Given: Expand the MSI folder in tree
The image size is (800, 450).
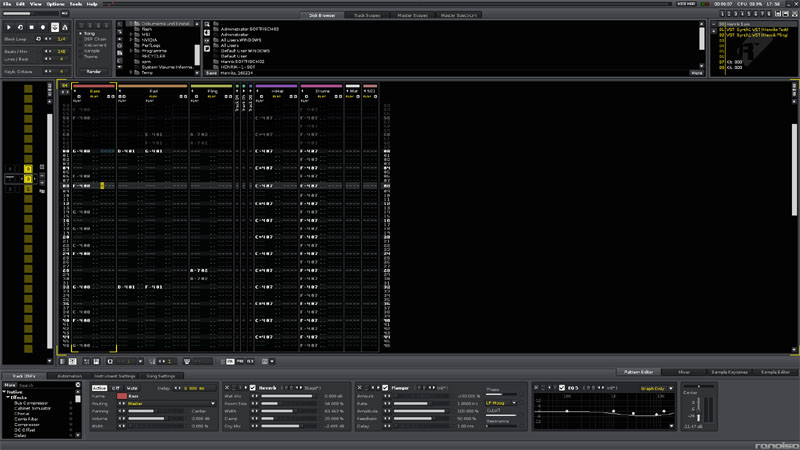Looking at the screenshot, I should [131, 35].
